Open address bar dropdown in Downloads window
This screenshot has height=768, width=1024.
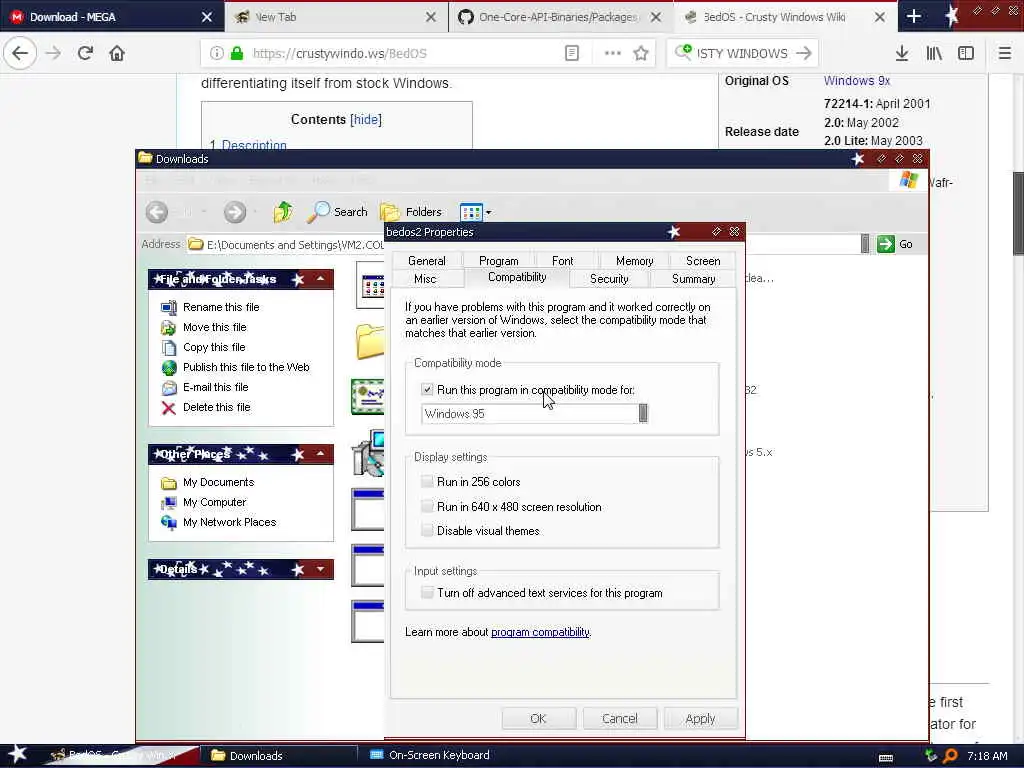pos(865,244)
